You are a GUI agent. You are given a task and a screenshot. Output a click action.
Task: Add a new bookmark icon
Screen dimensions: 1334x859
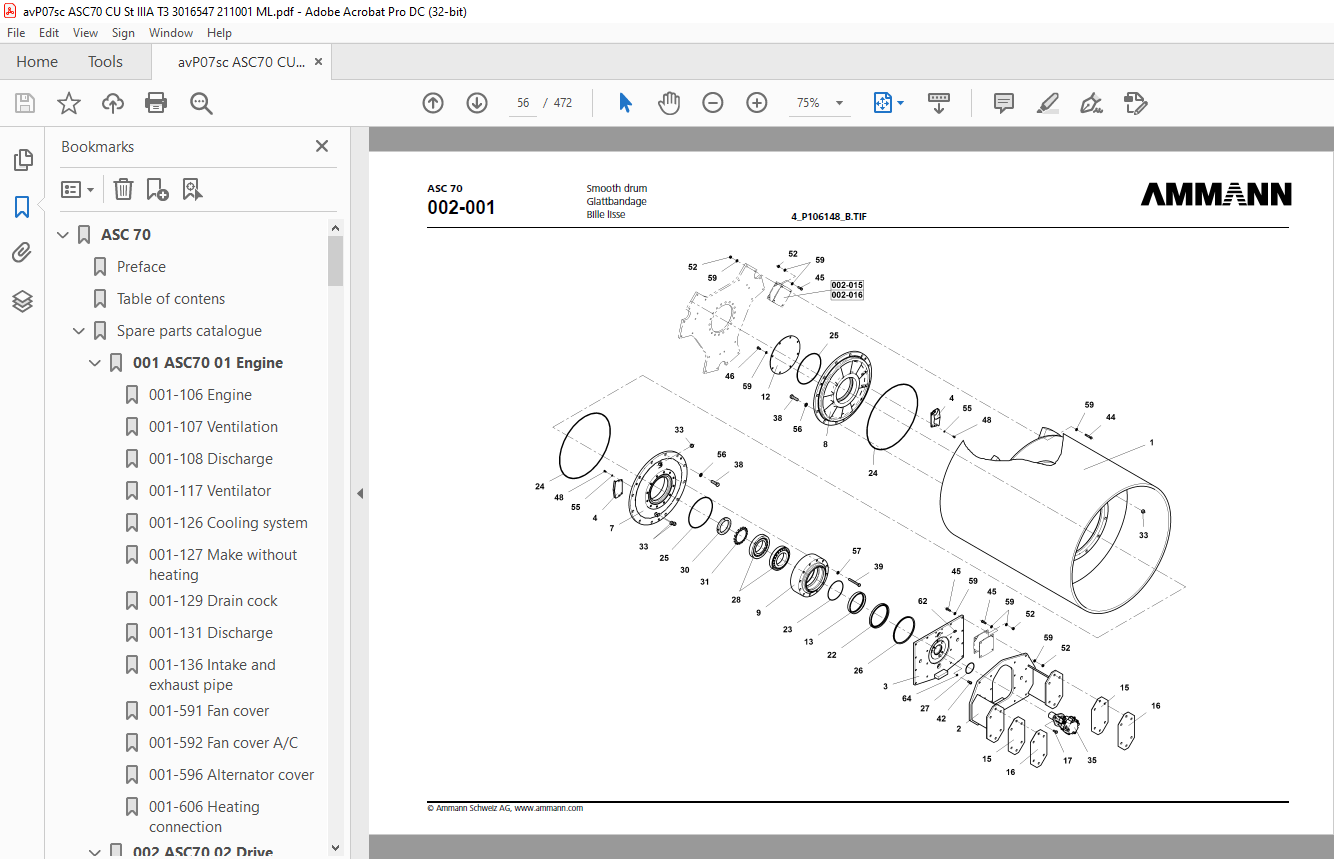click(157, 189)
